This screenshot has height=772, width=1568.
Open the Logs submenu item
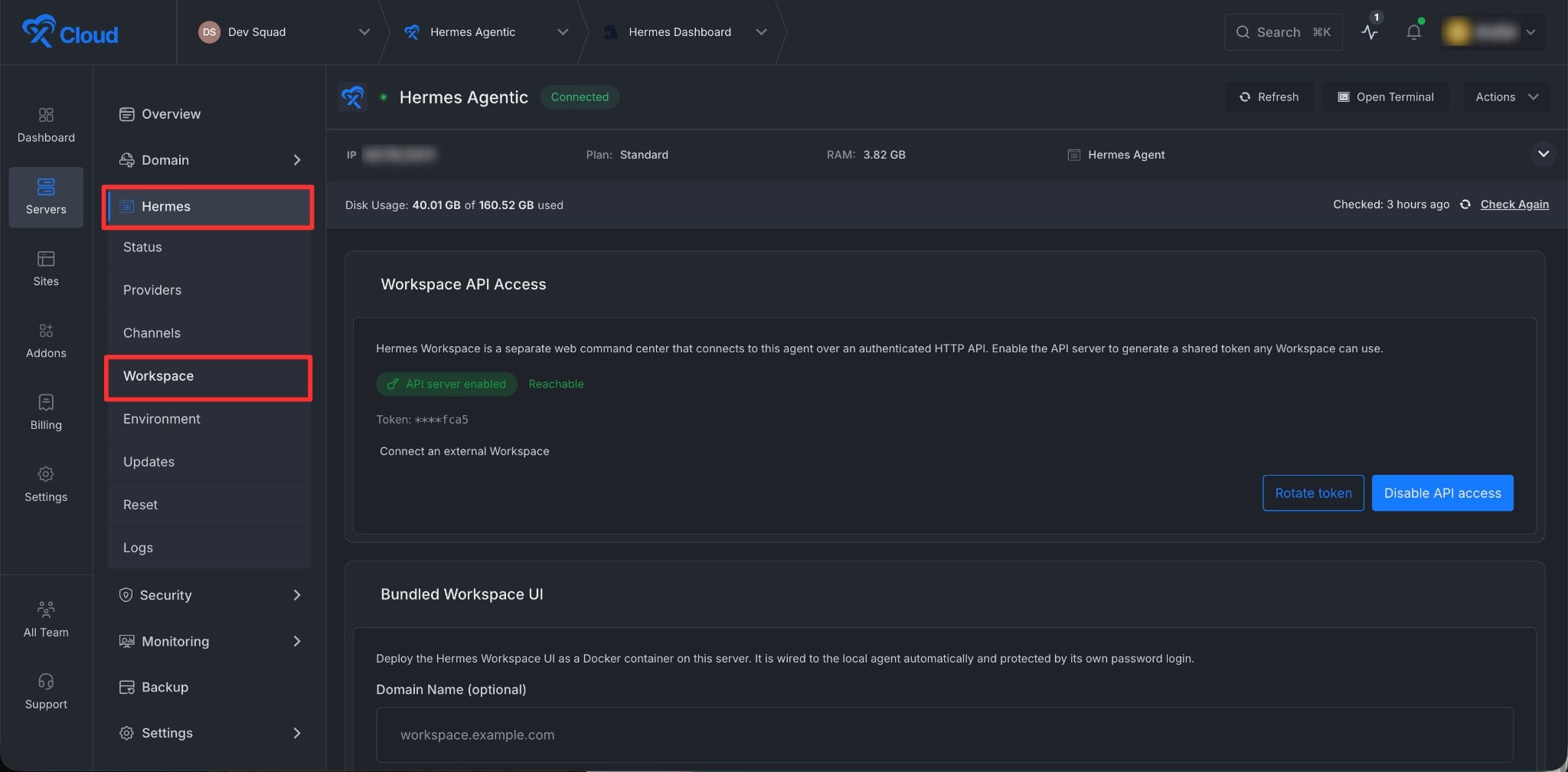(209, 548)
